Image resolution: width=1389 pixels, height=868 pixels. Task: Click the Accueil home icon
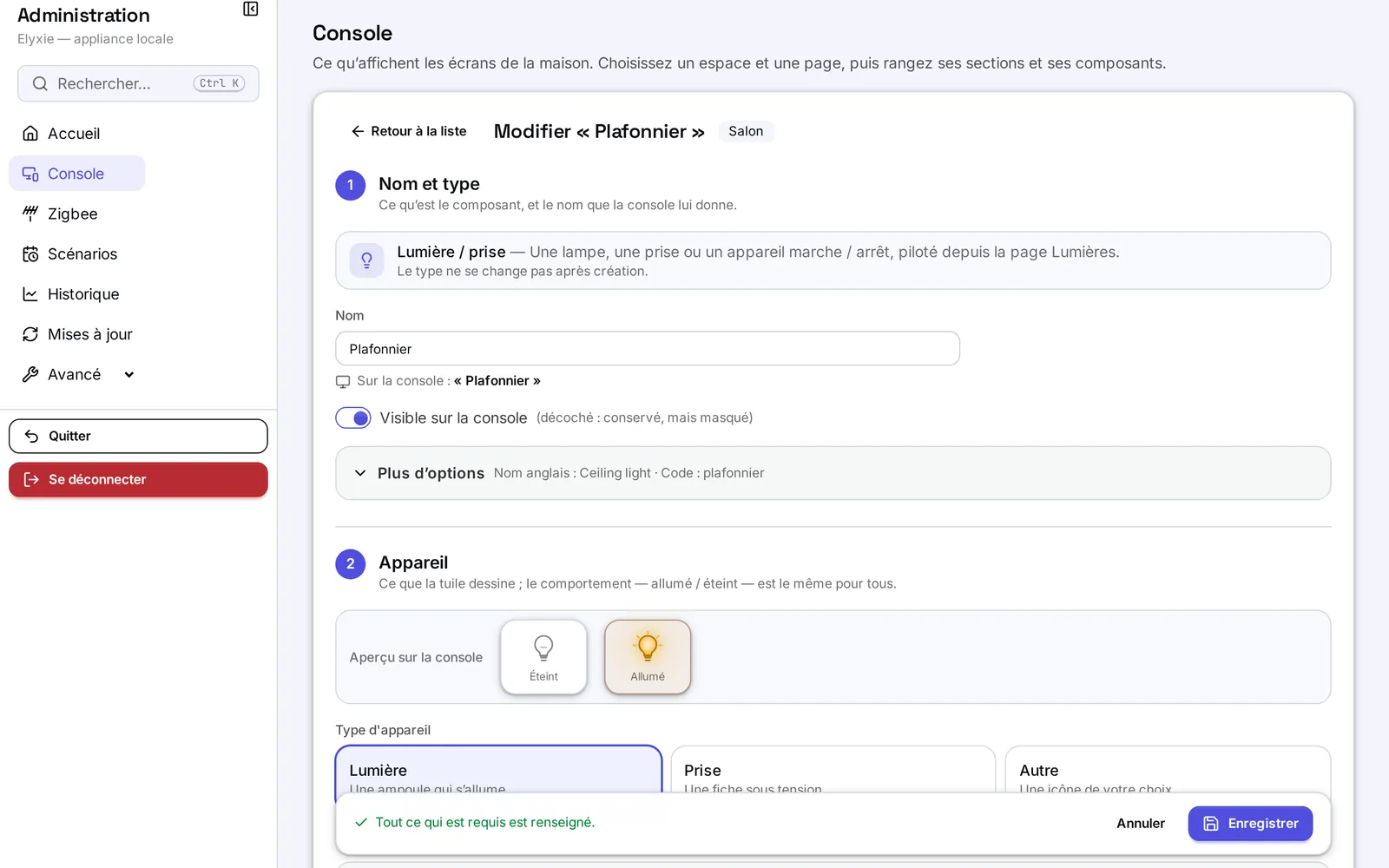click(x=30, y=134)
